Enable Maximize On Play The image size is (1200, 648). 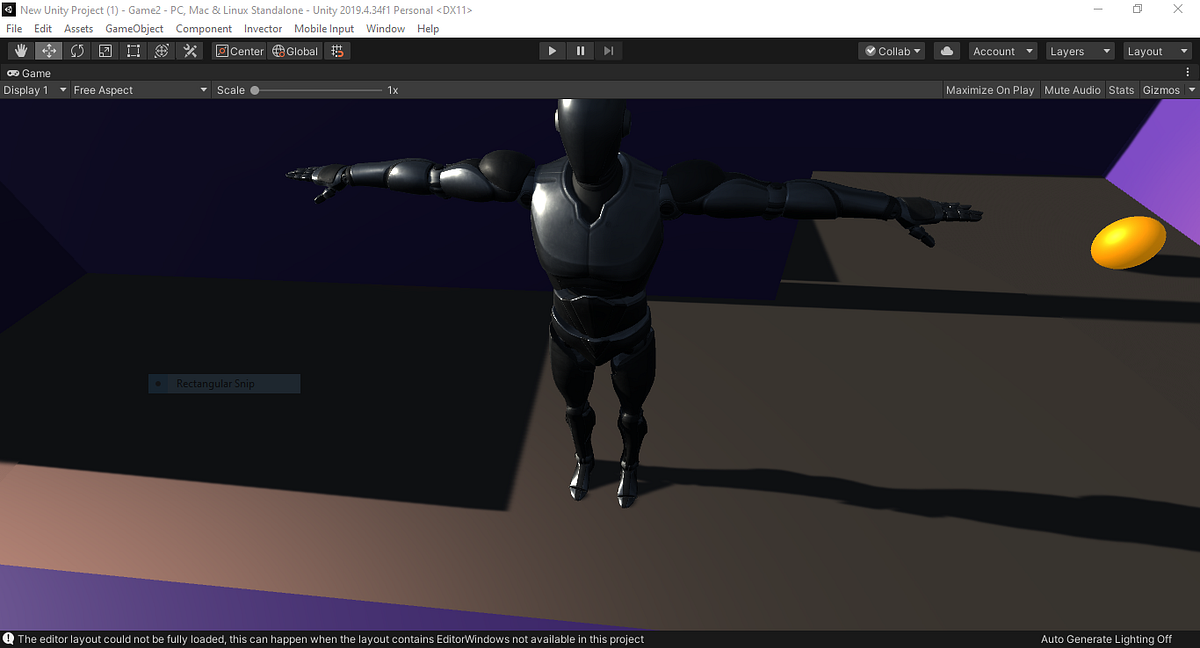click(x=989, y=89)
